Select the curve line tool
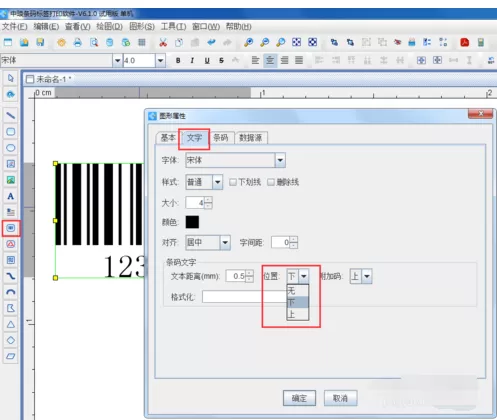This screenshot has height=420, width=497. pos(11,276)
